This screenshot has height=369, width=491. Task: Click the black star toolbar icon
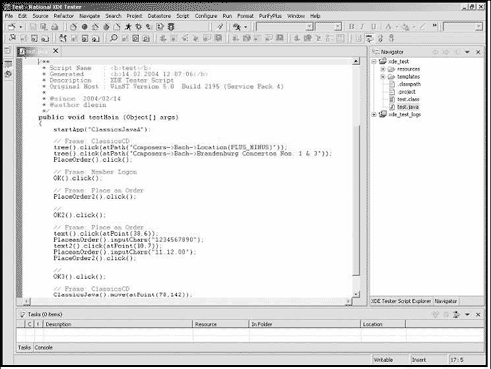pyautogui.click(x=128, y=27)
